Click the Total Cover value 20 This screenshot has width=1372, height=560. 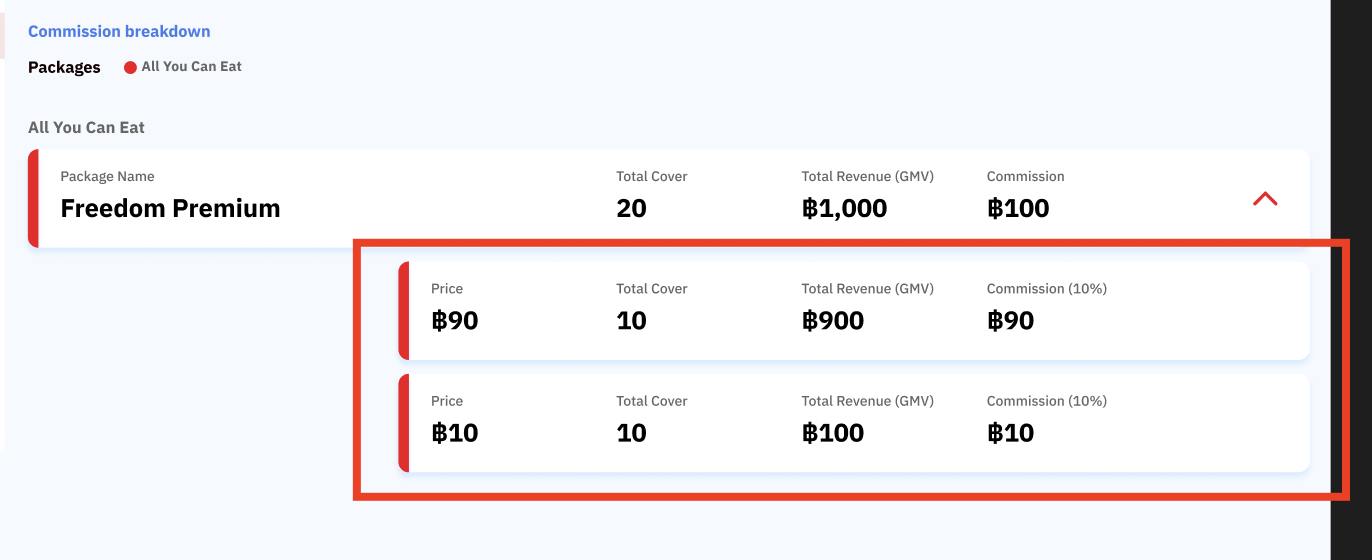tap(631, 208)
